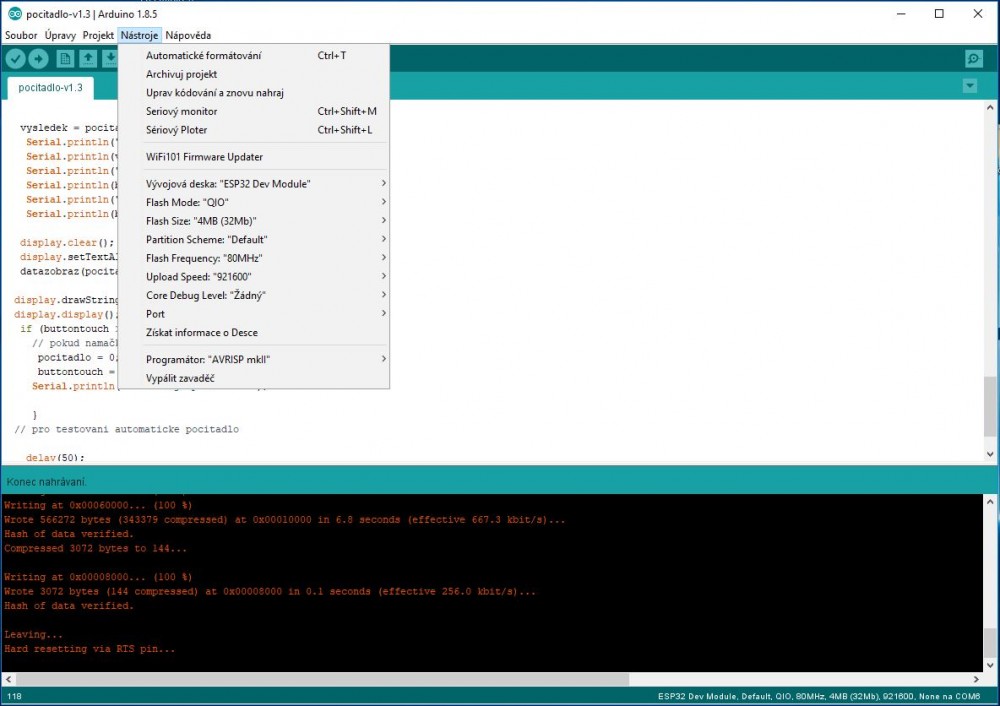The width and height of the screenshot is (1000, 706).
Task: Open Serial Monitor magnifier icon at right
Action: tap(973, 59)
